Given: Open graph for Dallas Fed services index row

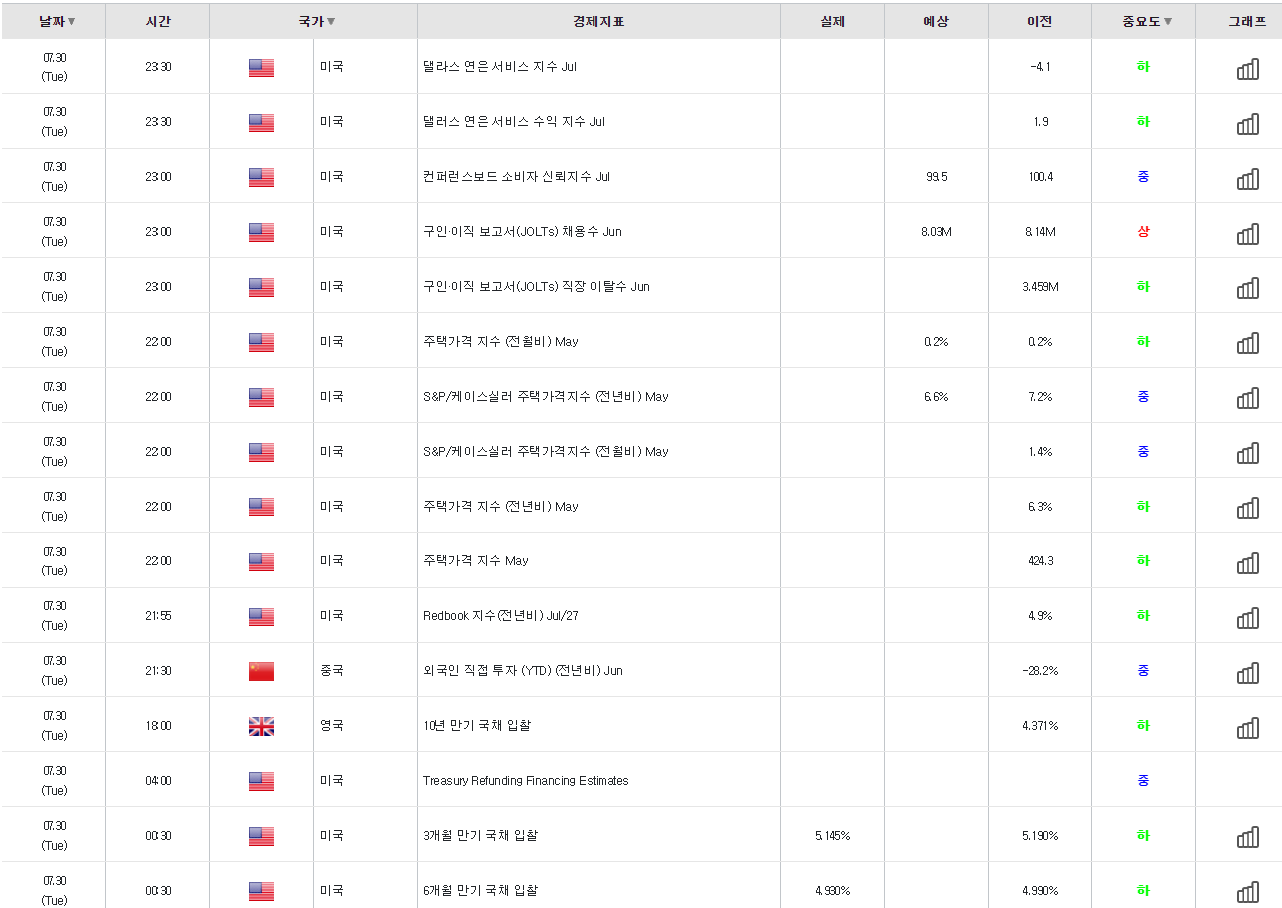Looking at the screenshot, I should point(1247,68).
